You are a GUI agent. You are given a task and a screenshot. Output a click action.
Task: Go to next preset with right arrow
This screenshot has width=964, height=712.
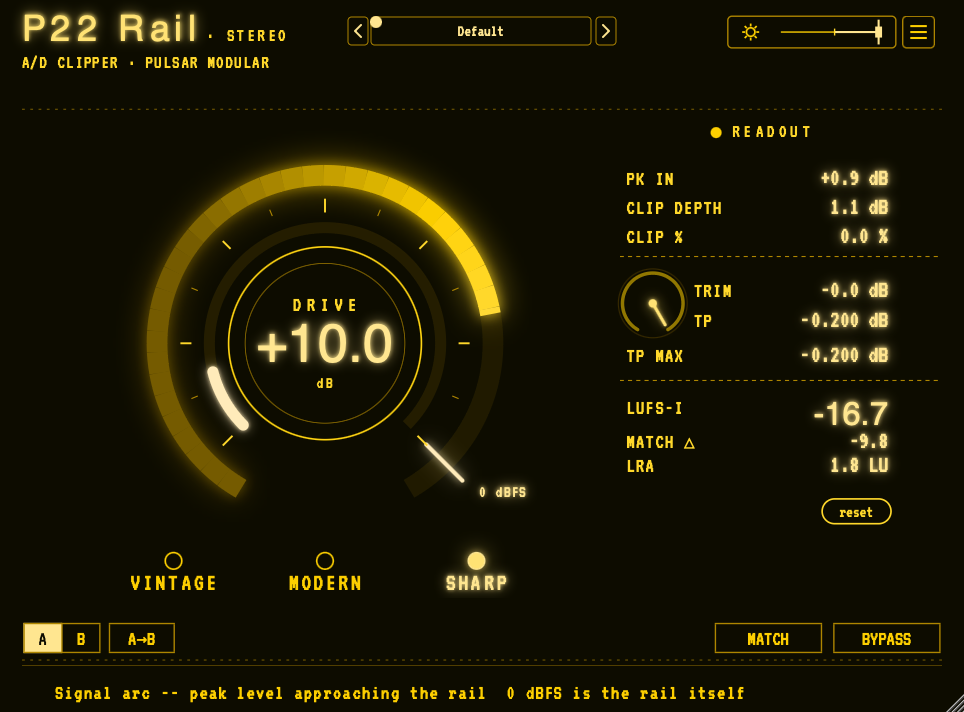point(606,31)
